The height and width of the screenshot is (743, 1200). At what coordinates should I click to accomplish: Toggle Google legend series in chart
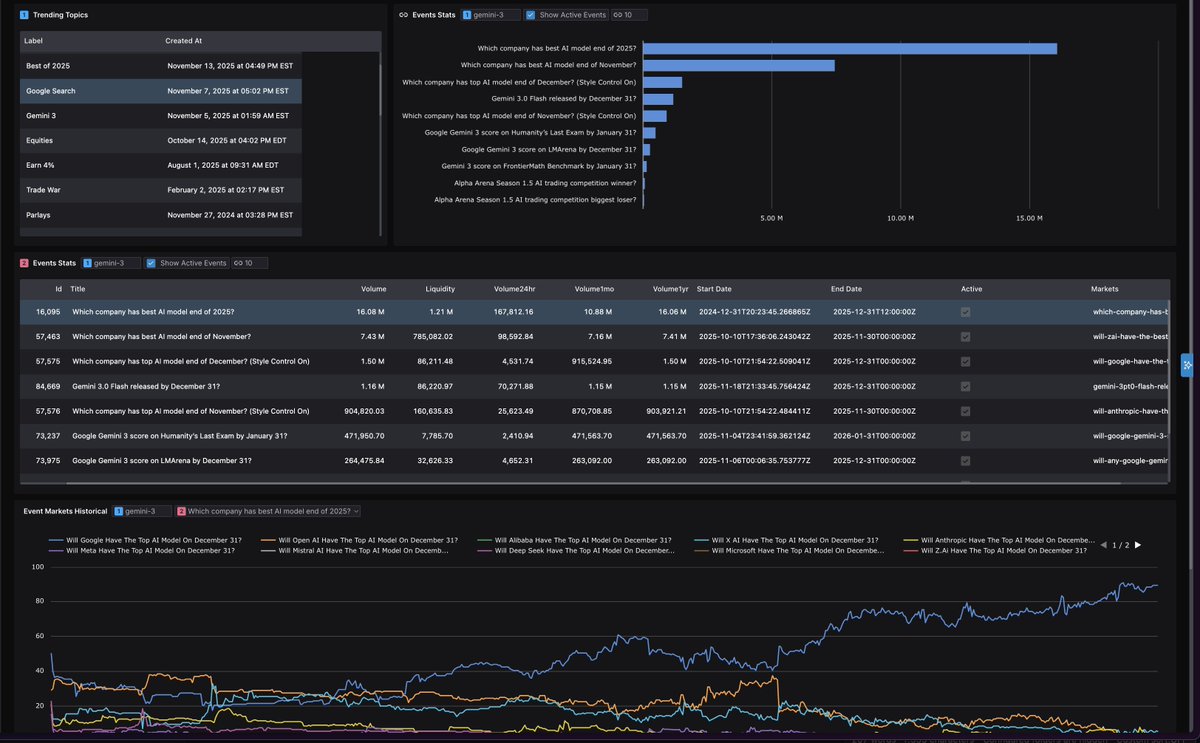[x=145, y=540]
